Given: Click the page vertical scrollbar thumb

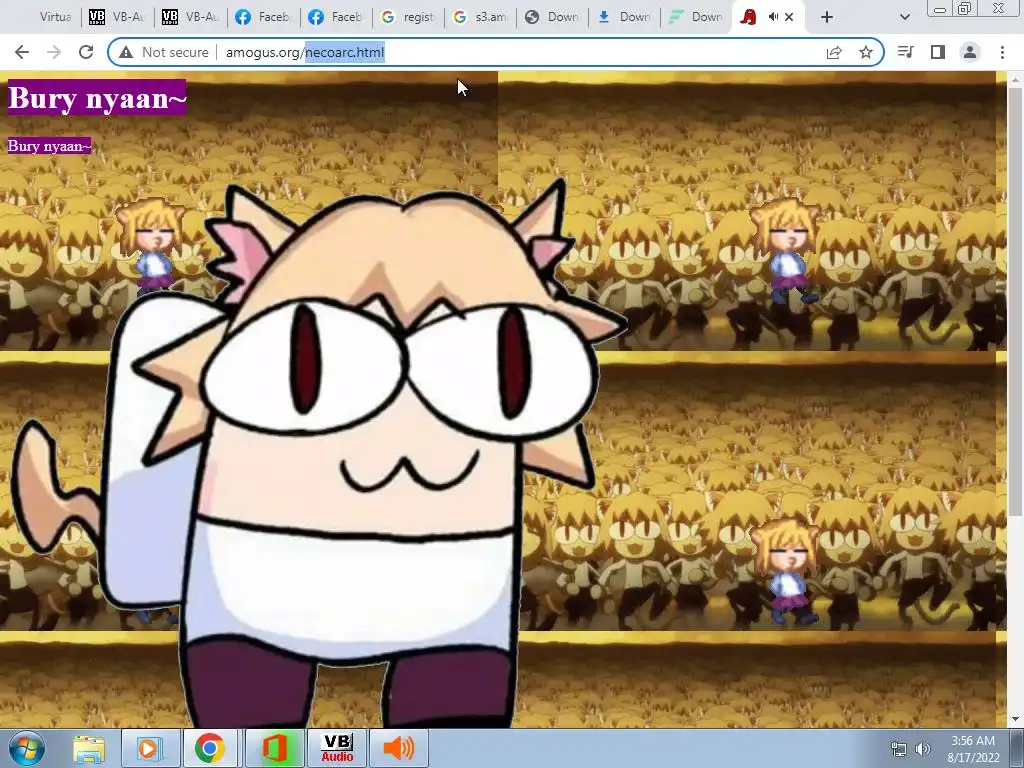Looking at the screenshot, I should coord(1016,300).
